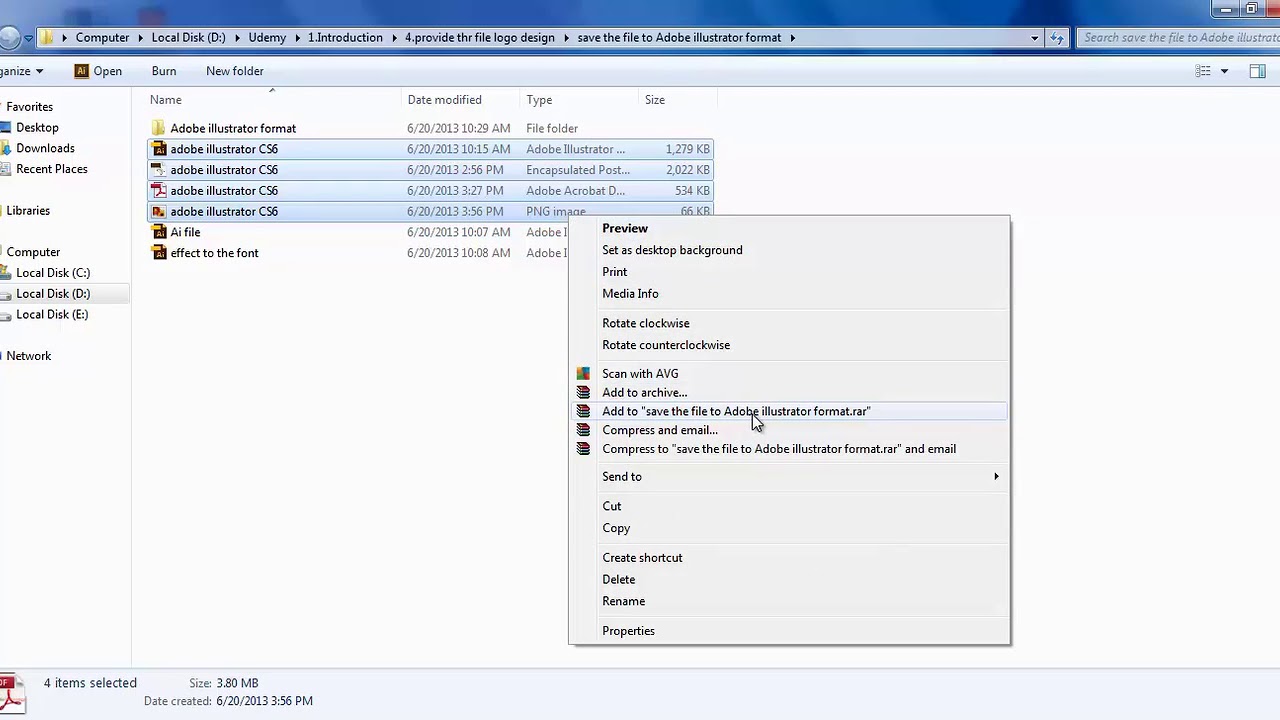
Task: Click the New folder toolbar button
Action: point(235,71)
